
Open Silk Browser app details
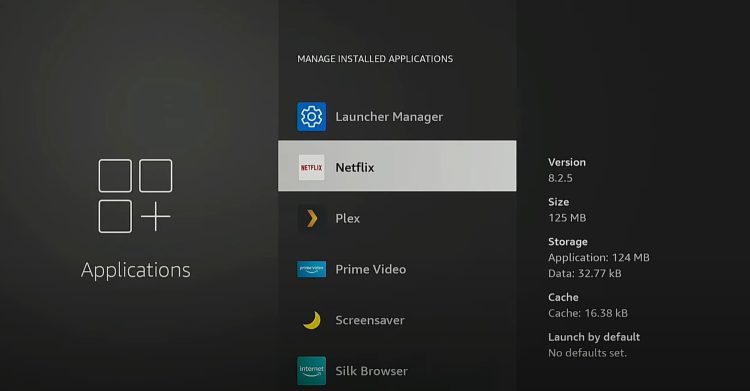click(x=397, y=371)
